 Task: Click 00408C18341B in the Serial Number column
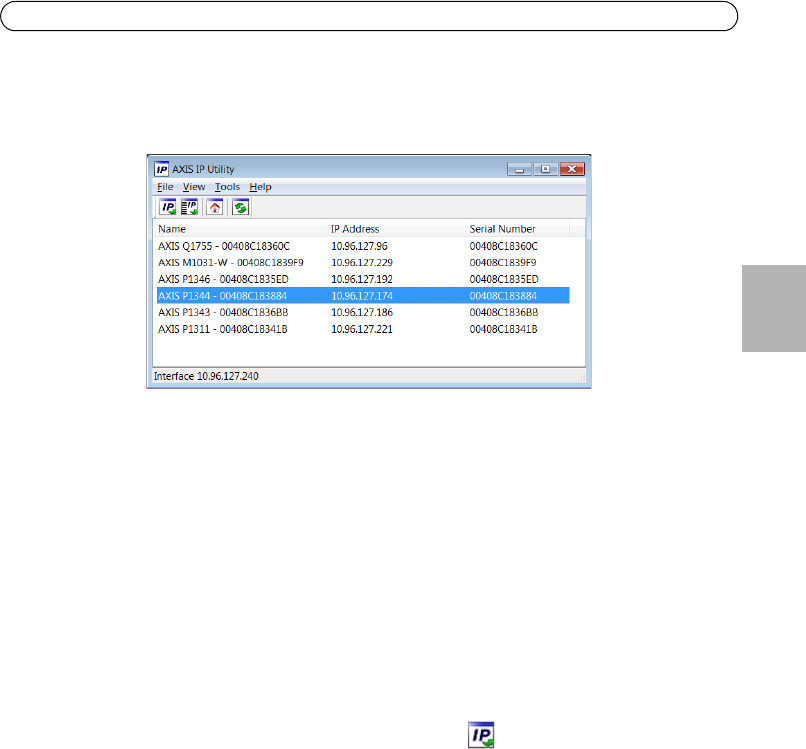pos(503,329)
